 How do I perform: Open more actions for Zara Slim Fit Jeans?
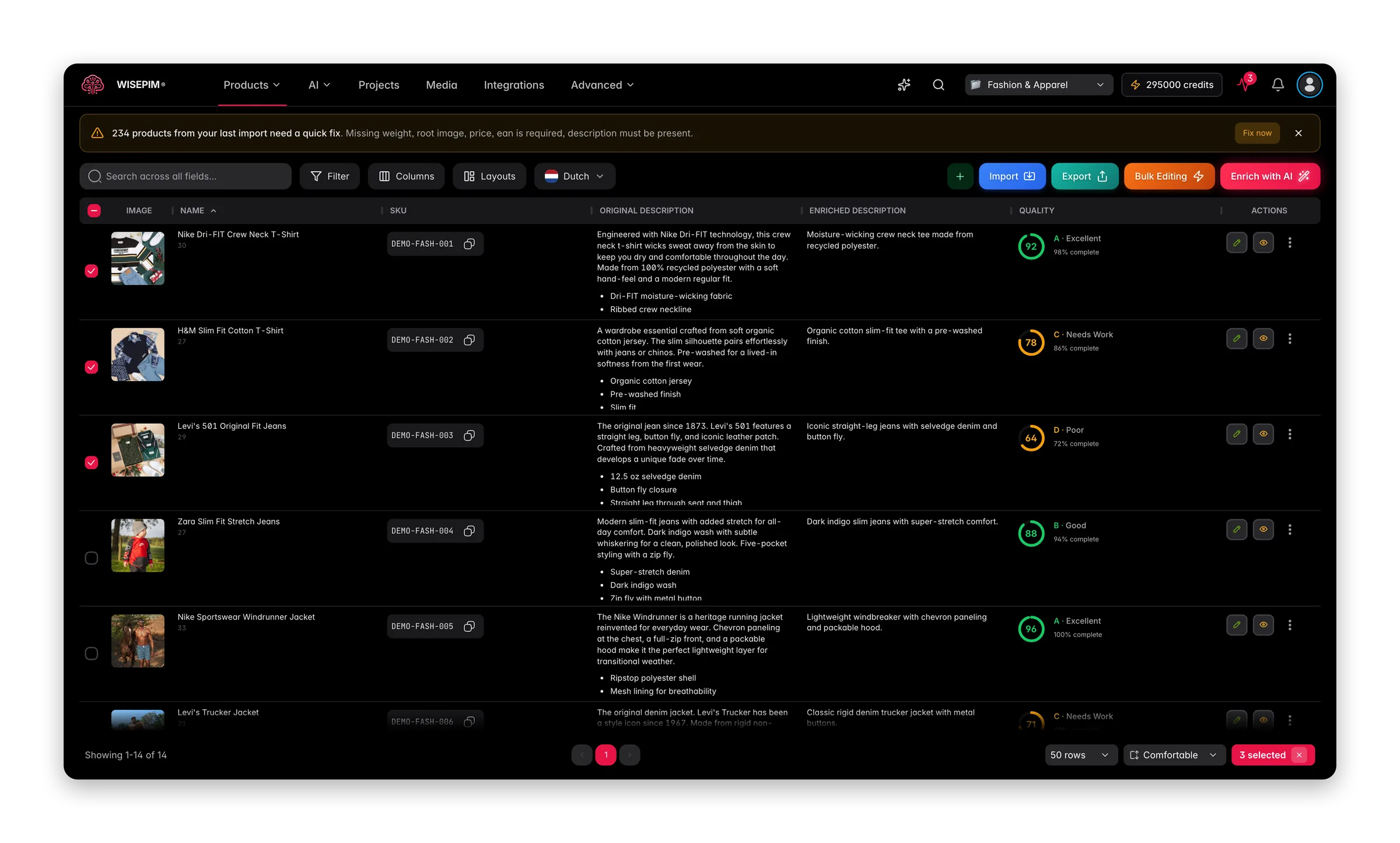click(x=1290, y=530)
